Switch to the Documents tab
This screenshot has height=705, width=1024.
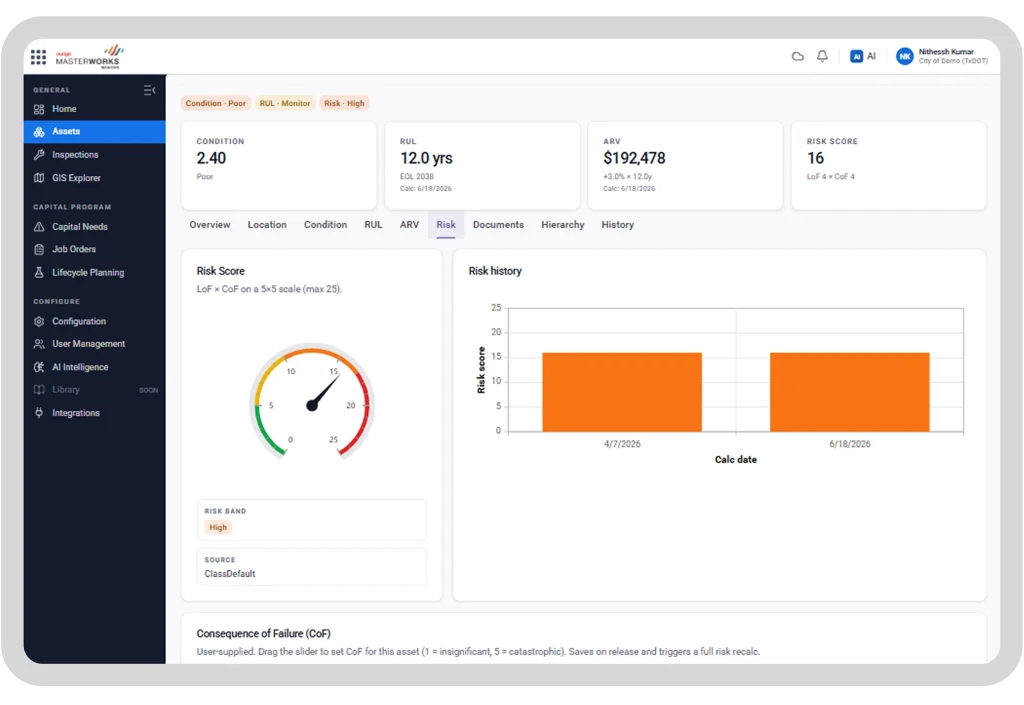coord(498,225)
